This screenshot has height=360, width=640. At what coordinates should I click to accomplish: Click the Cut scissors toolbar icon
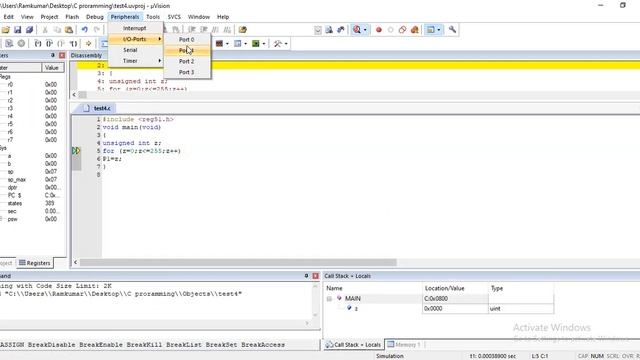[45, 30]
